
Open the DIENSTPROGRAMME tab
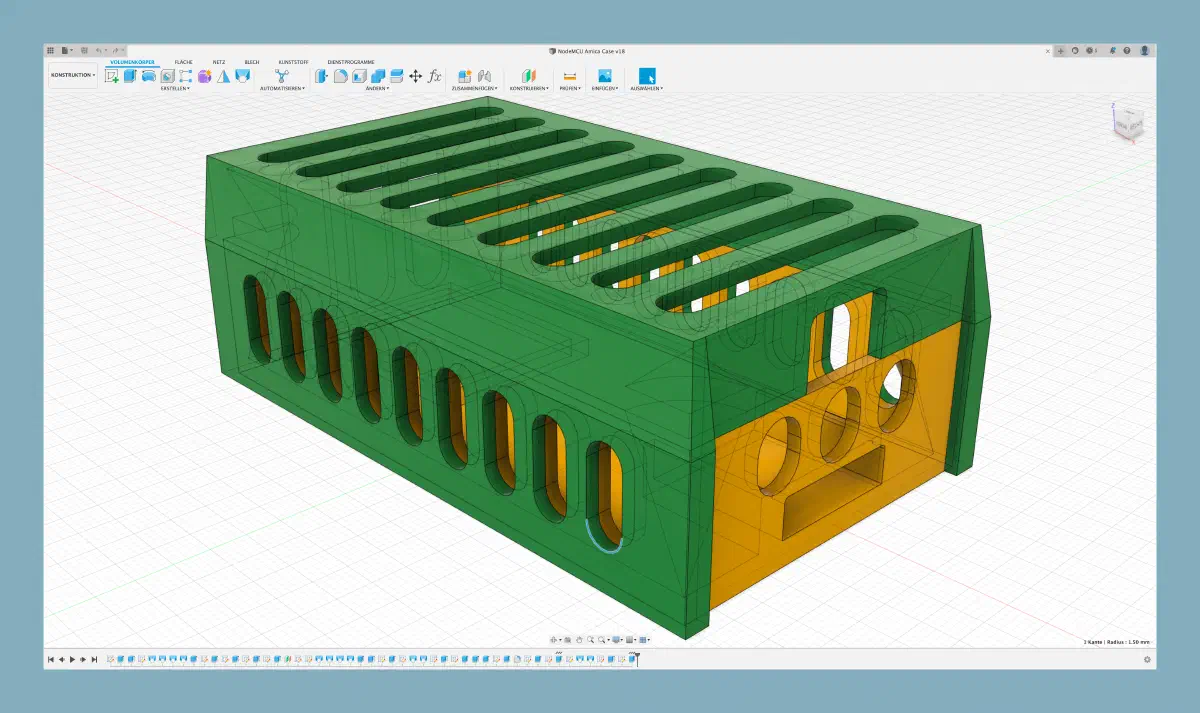point(350,60)
